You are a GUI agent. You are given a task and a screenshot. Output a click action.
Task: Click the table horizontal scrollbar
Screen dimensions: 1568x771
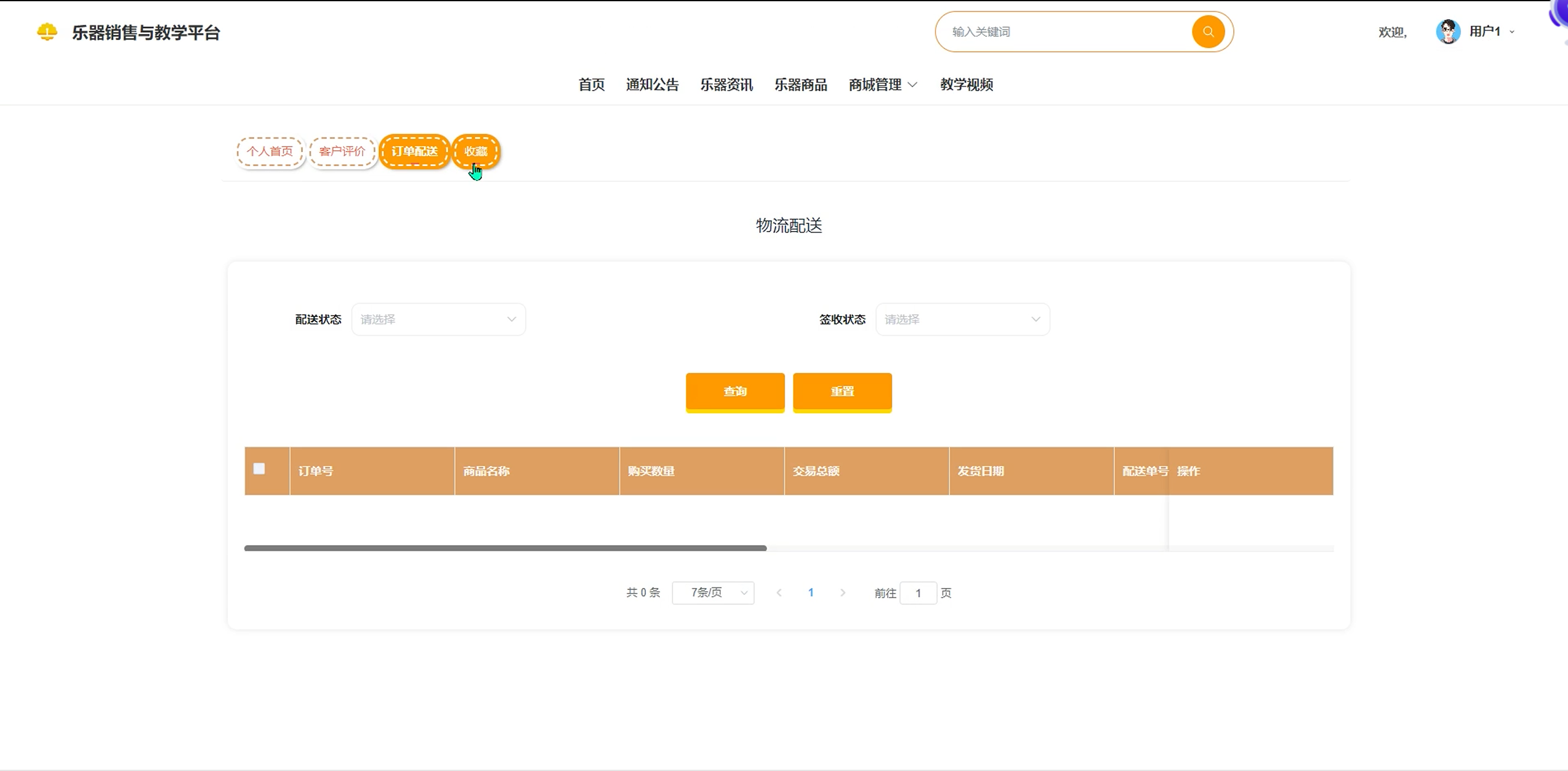[505, 548]
